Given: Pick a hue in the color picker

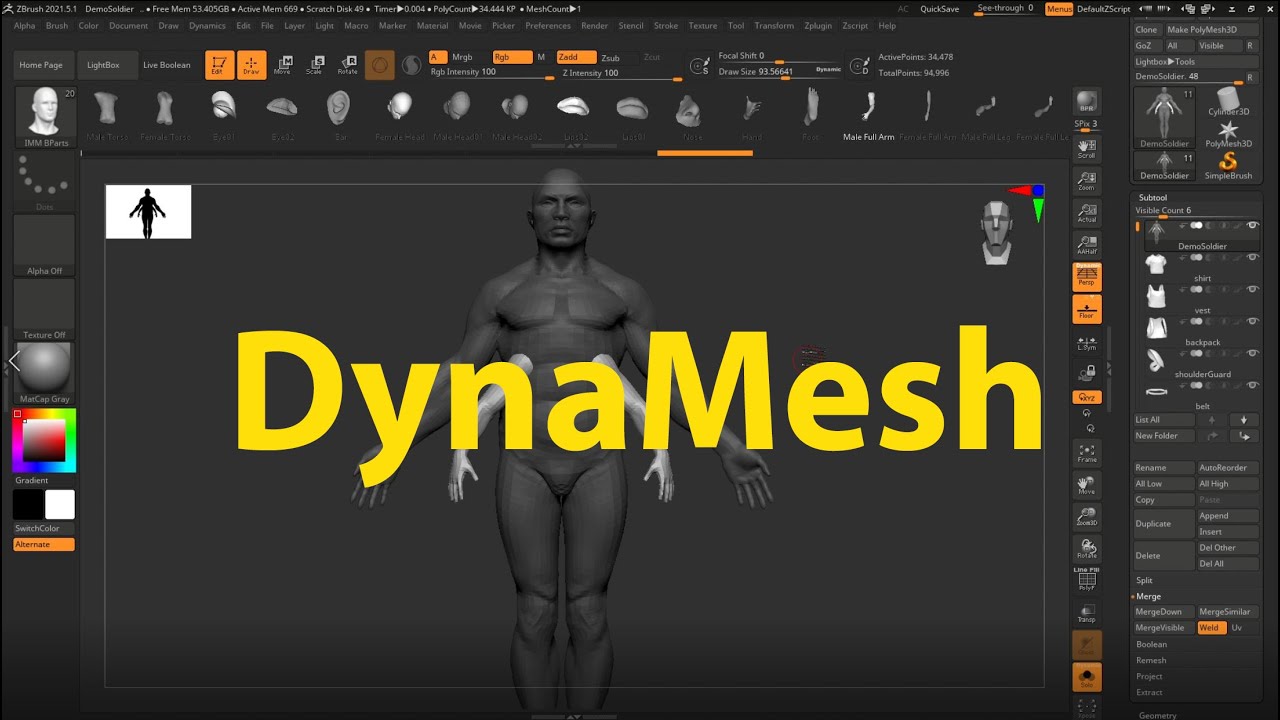Looking at the screenshot, I should tap(44, 440).
